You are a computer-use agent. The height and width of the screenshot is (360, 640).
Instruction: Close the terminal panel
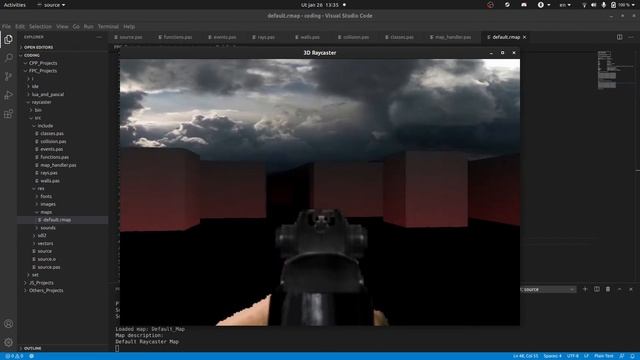click(x=631, y=289)
